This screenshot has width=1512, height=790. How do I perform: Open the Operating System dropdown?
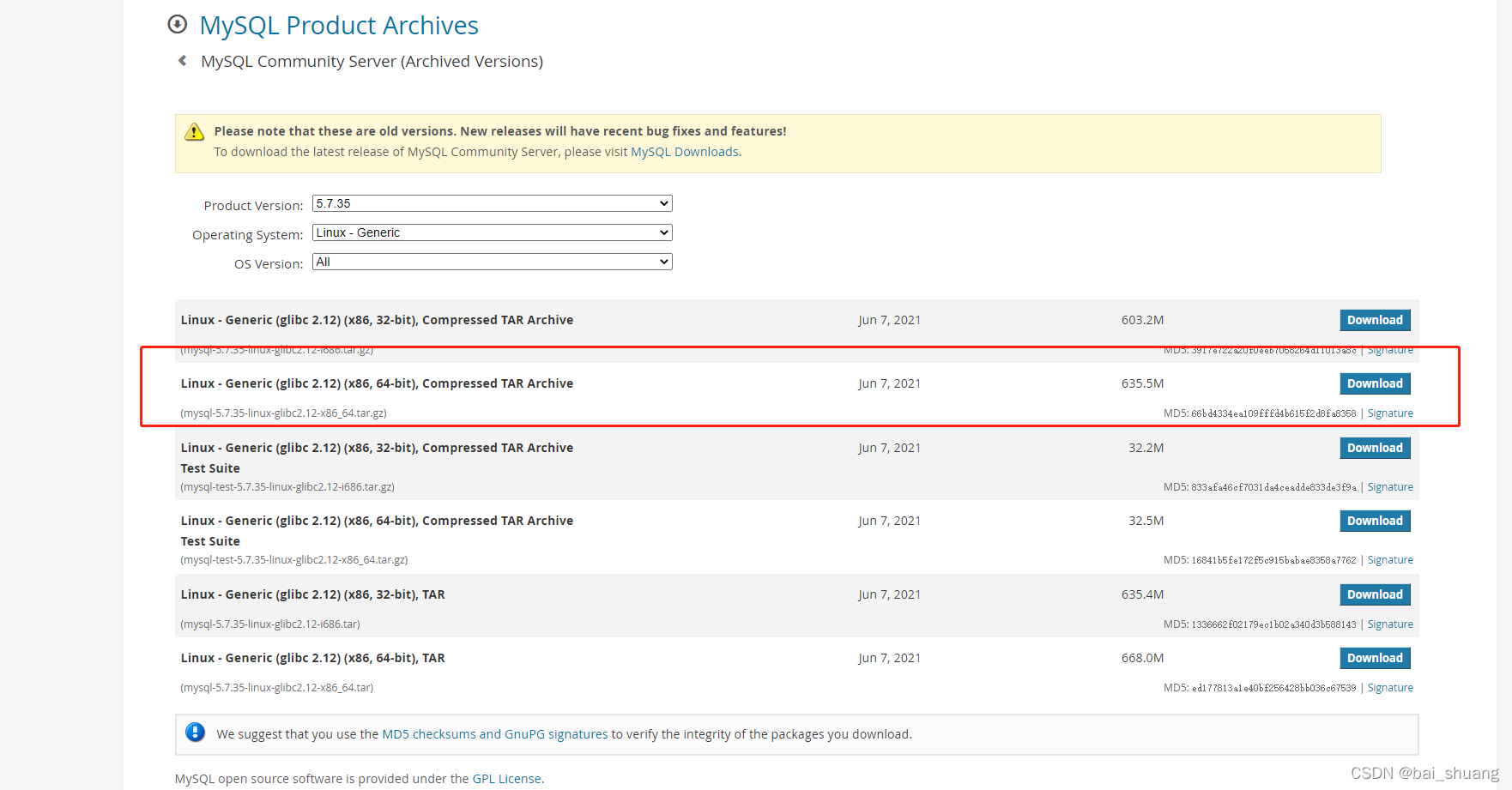click(492, 233)
